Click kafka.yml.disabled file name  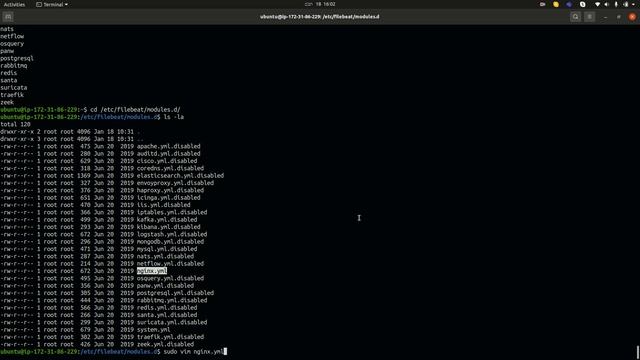click(167, 220)
